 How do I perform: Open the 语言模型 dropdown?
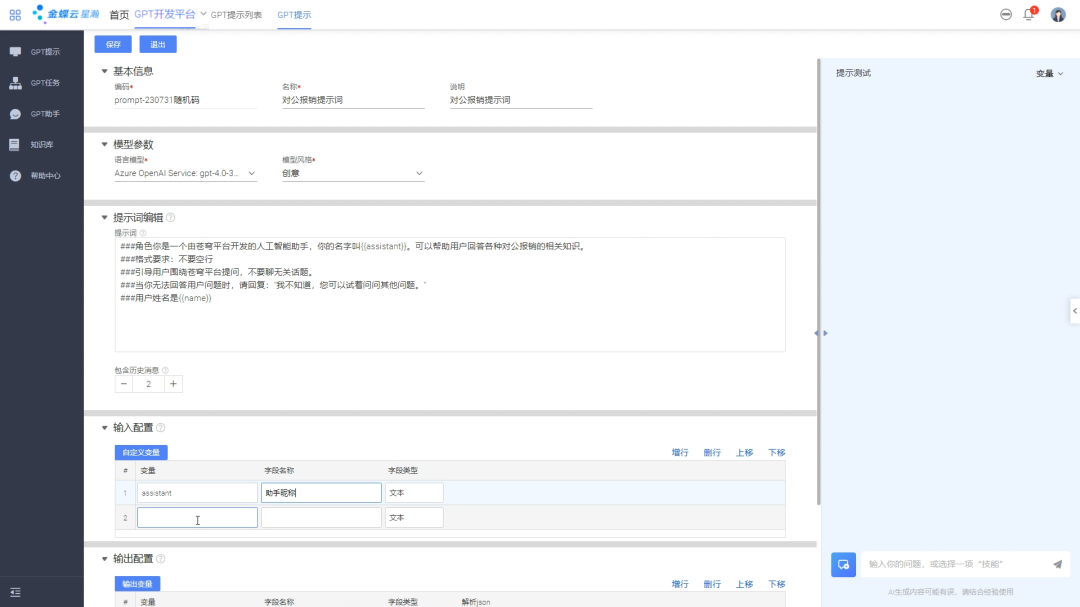[185, 174]
